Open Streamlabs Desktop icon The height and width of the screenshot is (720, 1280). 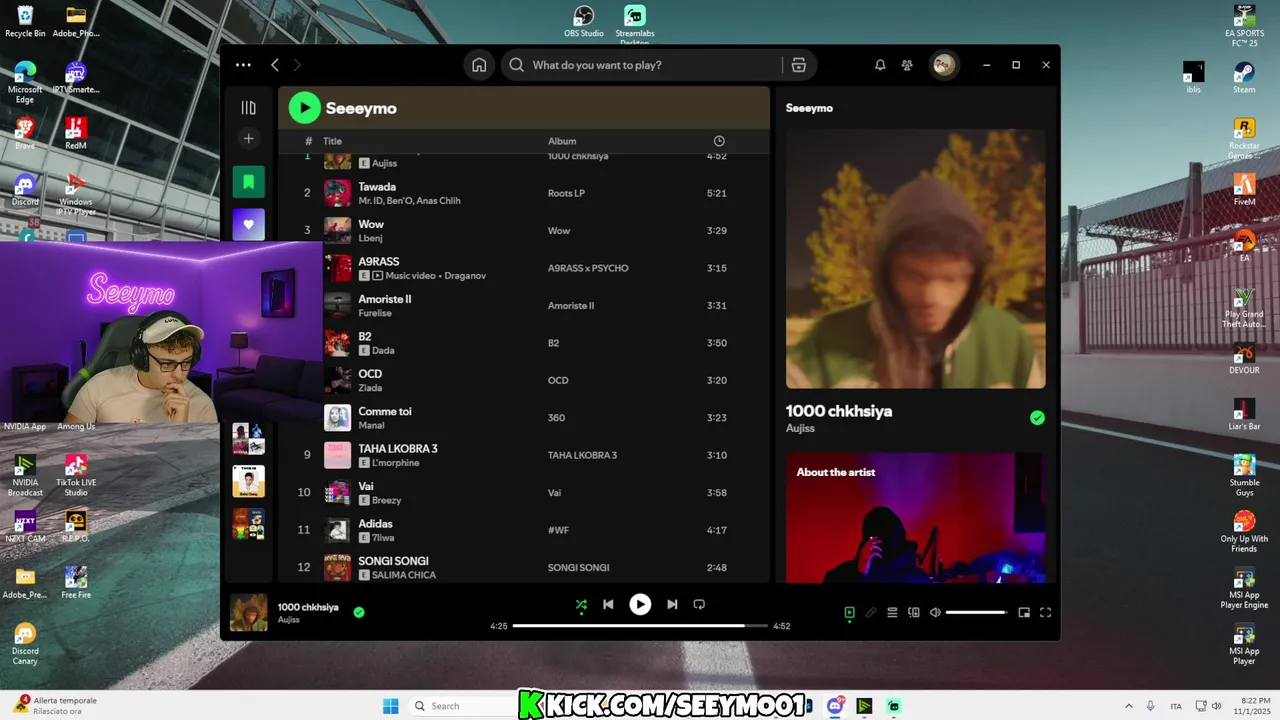(x=635, y=25)
